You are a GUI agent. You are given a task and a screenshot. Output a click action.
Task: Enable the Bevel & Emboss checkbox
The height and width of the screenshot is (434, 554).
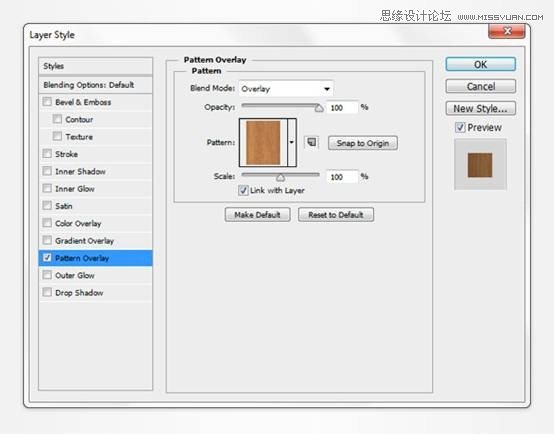(47, 102)
